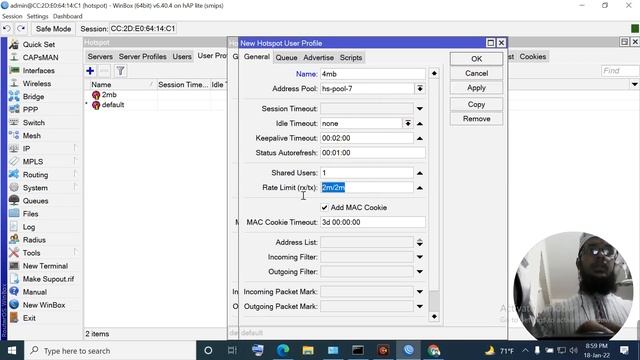This screenshot has width=640, height=360.
Task: Open PPP menu
Action: [x=30, y=110]
